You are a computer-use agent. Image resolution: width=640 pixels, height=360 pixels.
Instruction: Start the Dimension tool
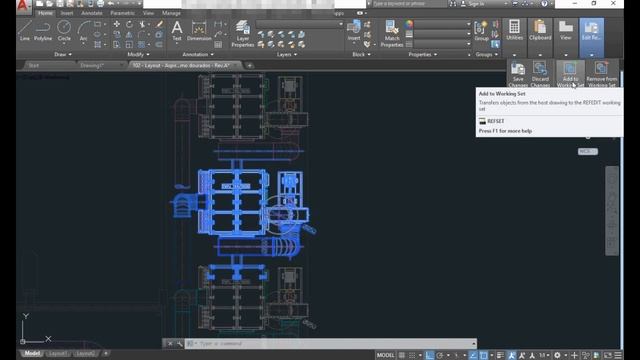[x=199, y=31]
